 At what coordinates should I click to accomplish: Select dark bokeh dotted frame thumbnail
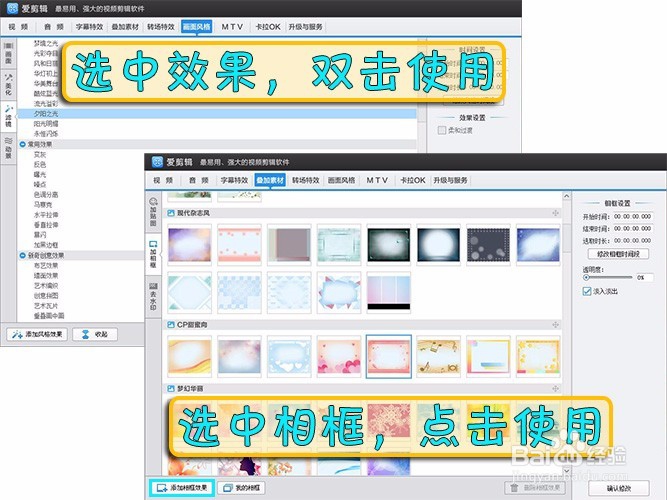coord(488,245)
